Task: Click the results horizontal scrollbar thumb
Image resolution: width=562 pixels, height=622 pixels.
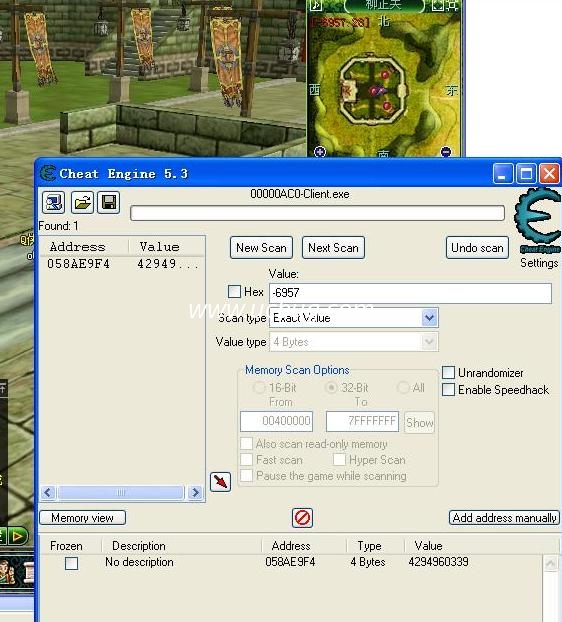Action: coord(121,493)
